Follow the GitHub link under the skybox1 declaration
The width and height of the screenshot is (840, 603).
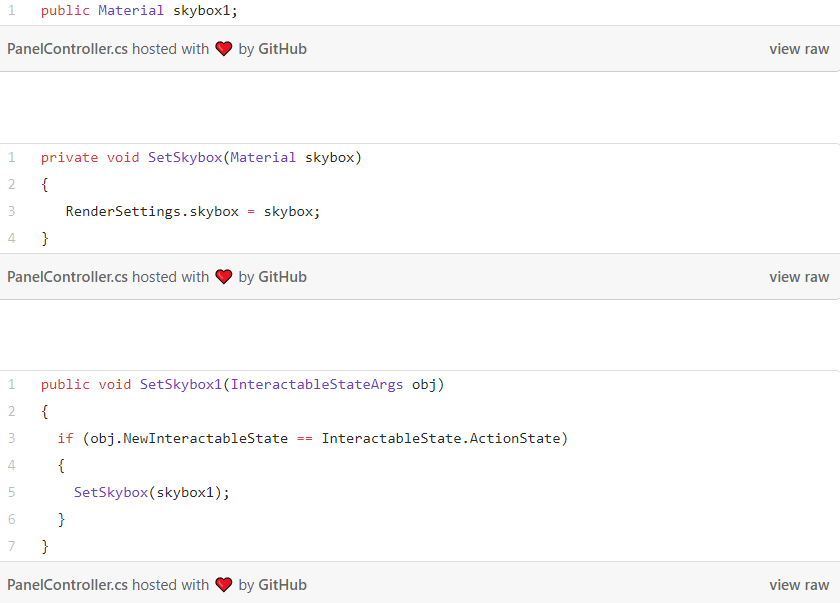282,49
